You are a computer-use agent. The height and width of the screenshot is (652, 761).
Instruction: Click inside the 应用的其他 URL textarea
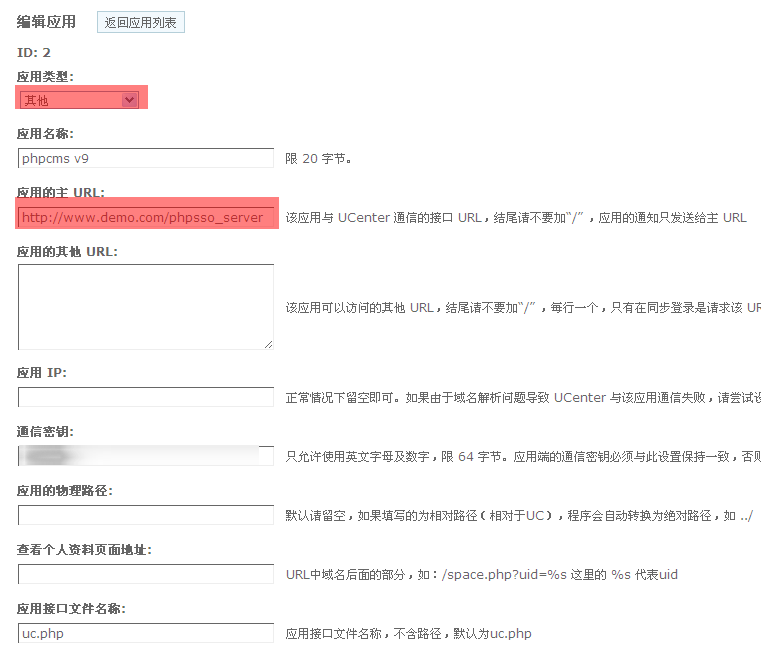click(145, 306)
